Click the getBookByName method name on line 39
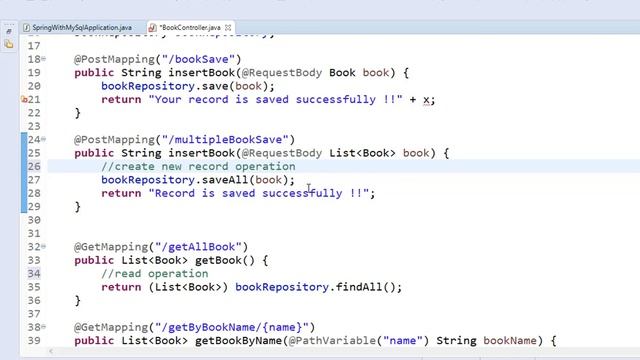This screenshot has width=640, height=360. coord(238,341)
